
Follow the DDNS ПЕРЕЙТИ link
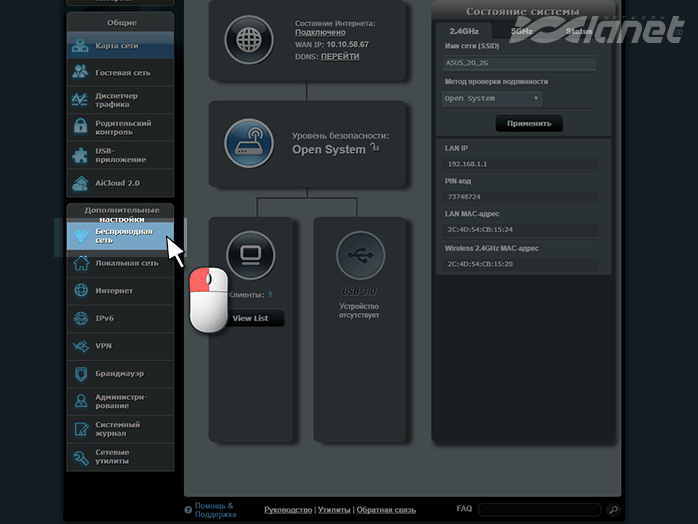pos(340,57)
